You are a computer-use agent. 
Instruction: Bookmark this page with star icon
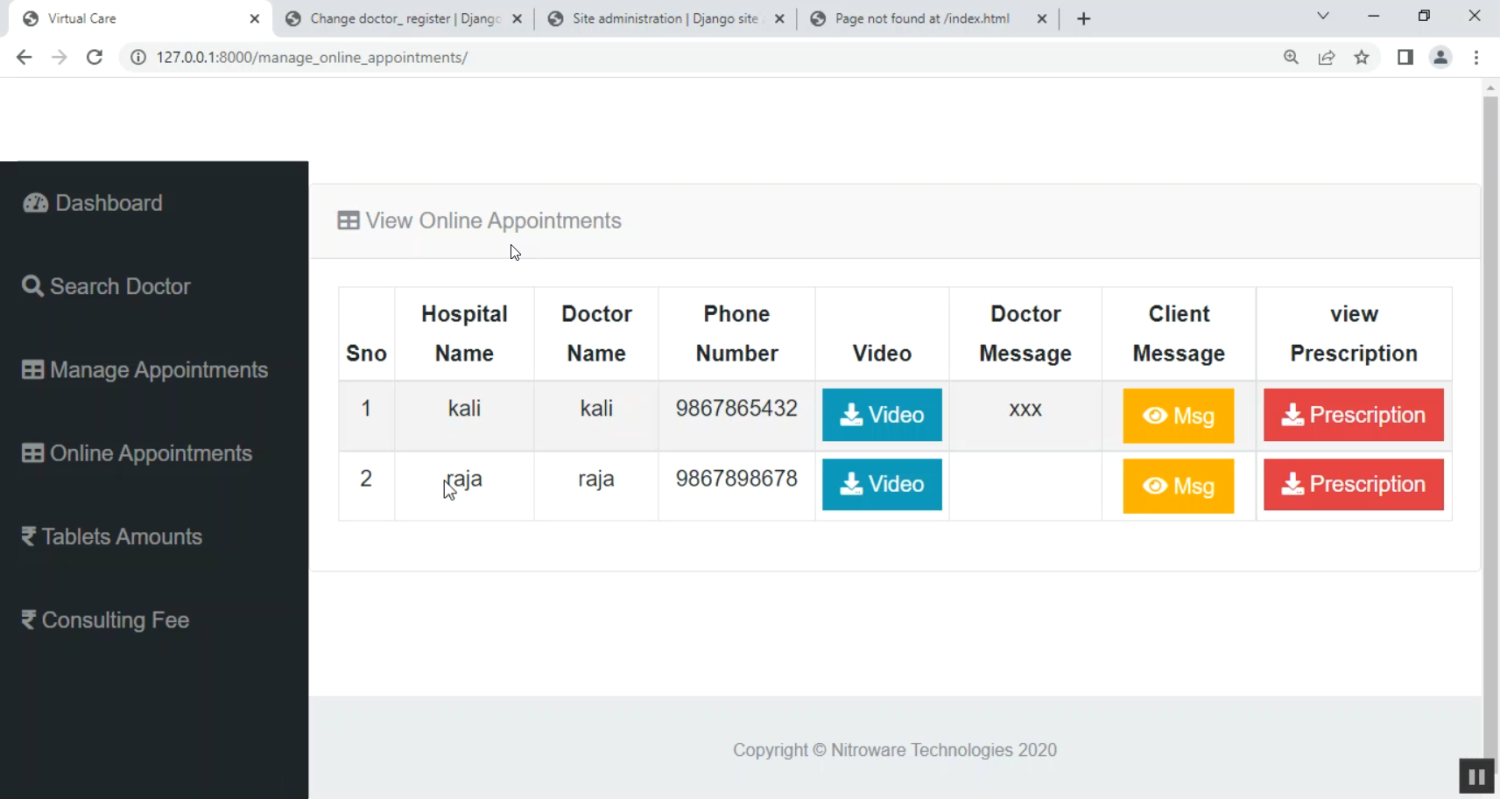click(1361, 58)
